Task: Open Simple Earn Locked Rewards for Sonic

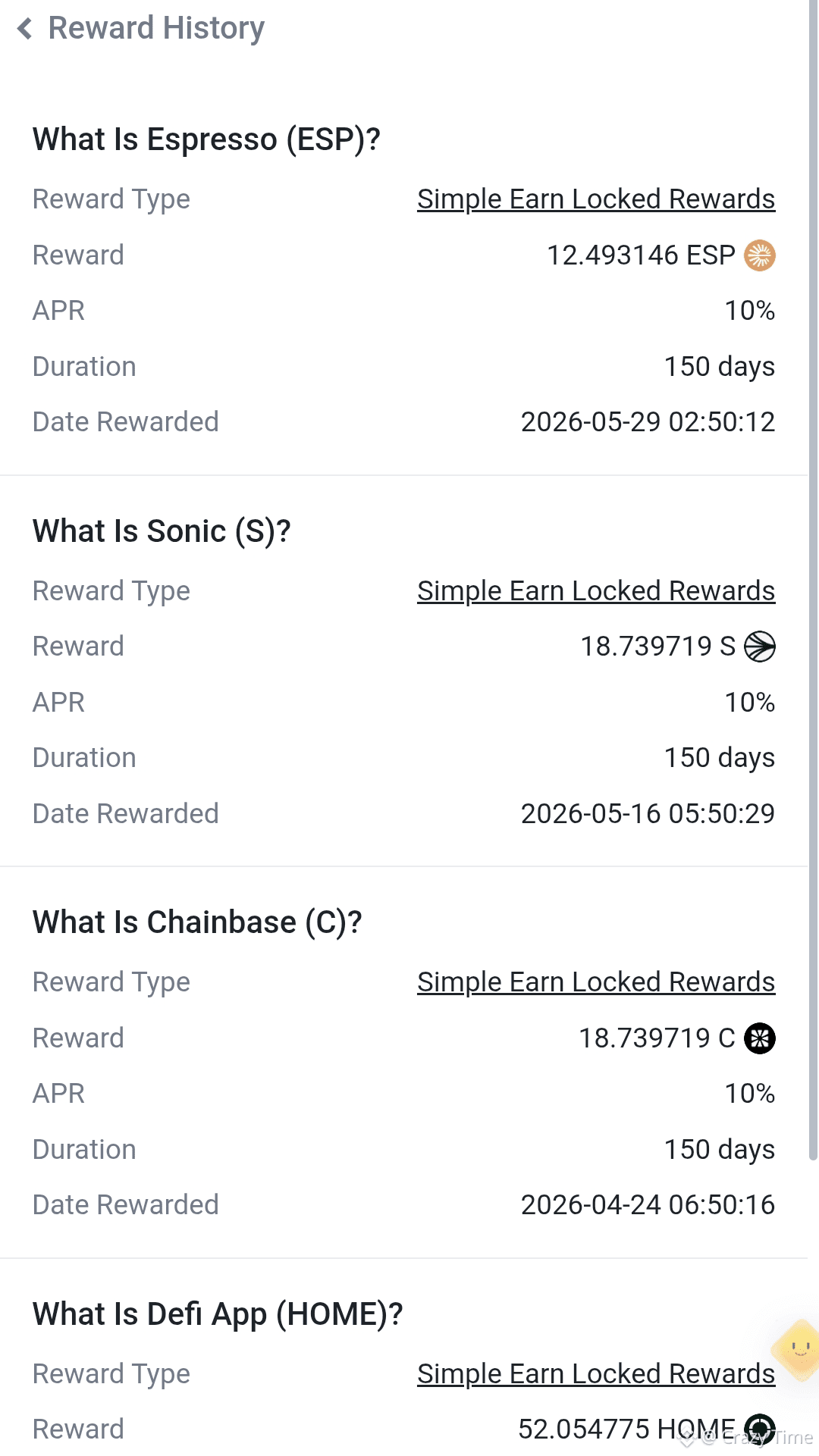Action: pyautogui.click(x=596, y=591)
